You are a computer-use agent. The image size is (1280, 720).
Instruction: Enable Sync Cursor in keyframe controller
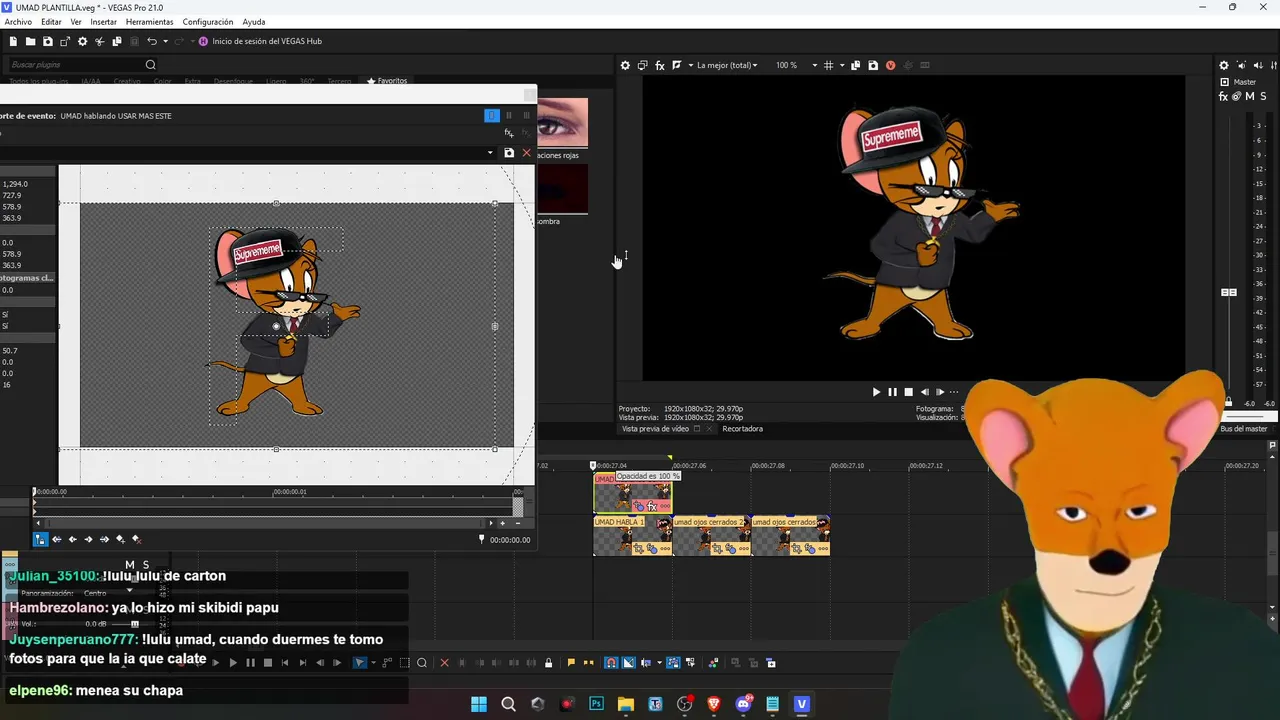tap(40, 539)
